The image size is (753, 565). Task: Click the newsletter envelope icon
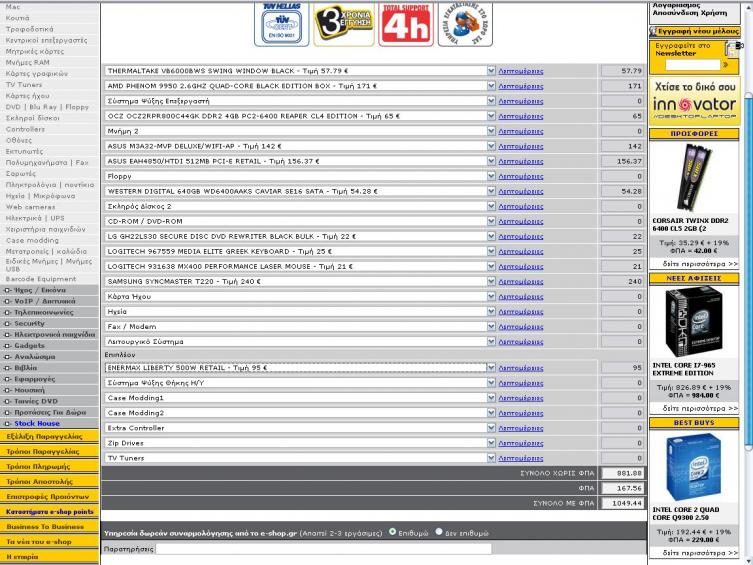coord(733,48)
